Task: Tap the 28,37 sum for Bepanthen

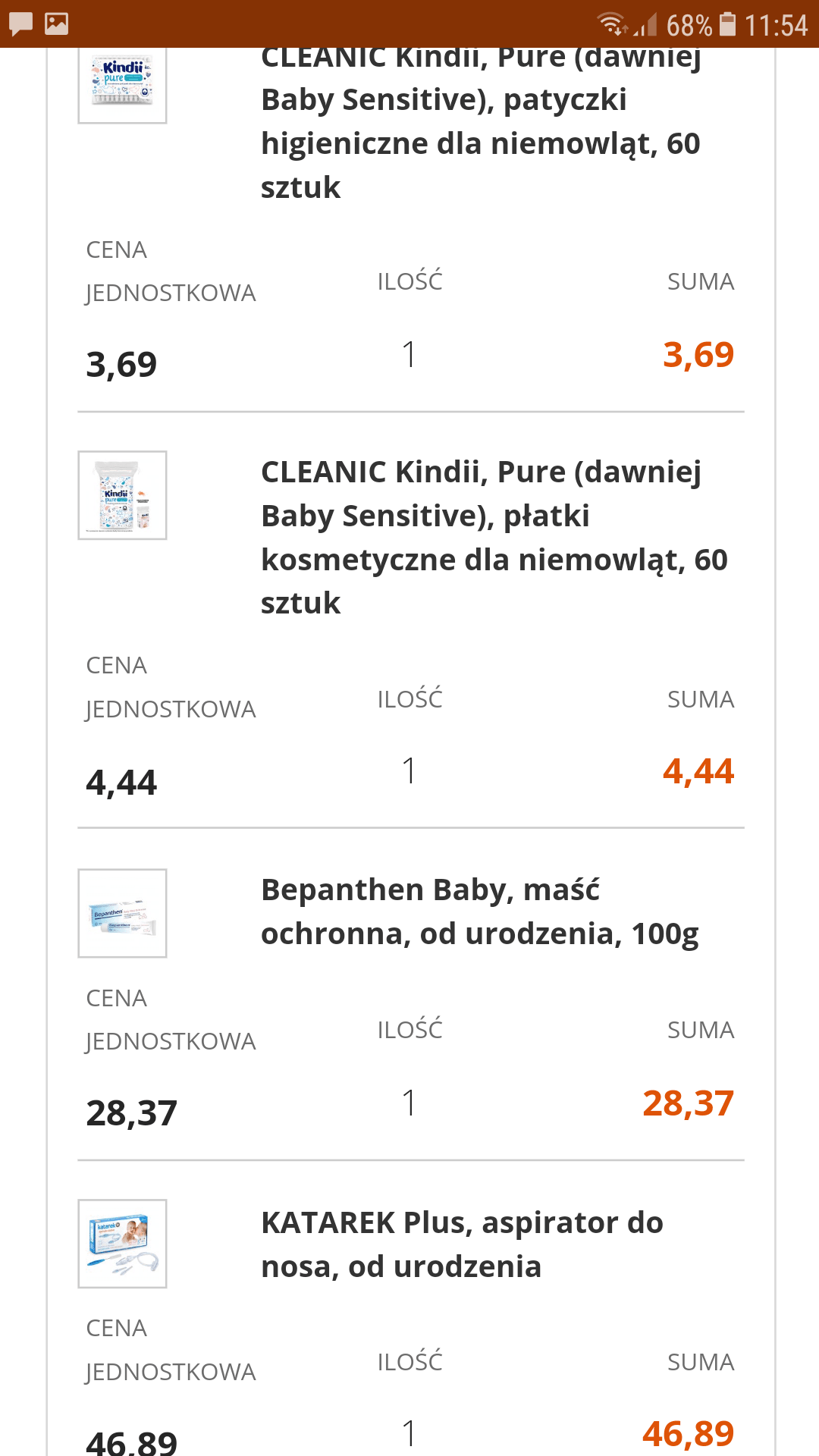Action: 688,1103
